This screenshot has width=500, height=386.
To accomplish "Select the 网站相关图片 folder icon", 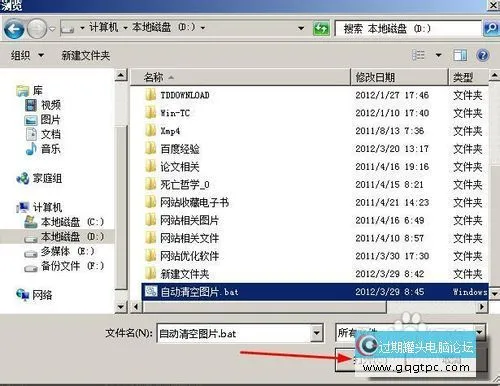I will (151, 220).
